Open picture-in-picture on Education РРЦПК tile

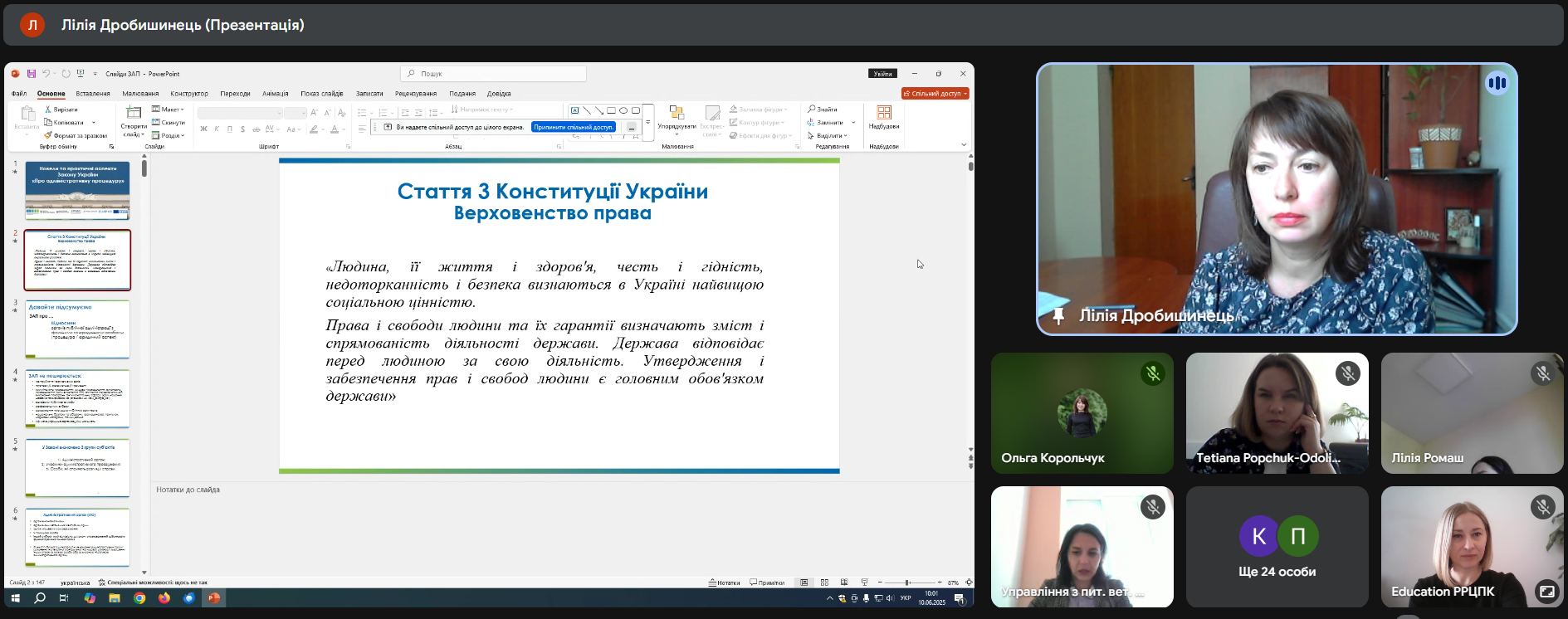[x=1546, y=592]
